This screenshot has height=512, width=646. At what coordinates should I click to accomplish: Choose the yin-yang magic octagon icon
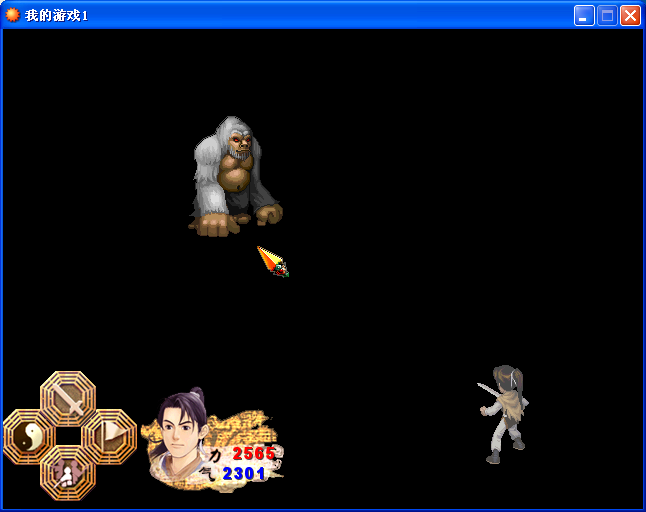click(29, 437)
